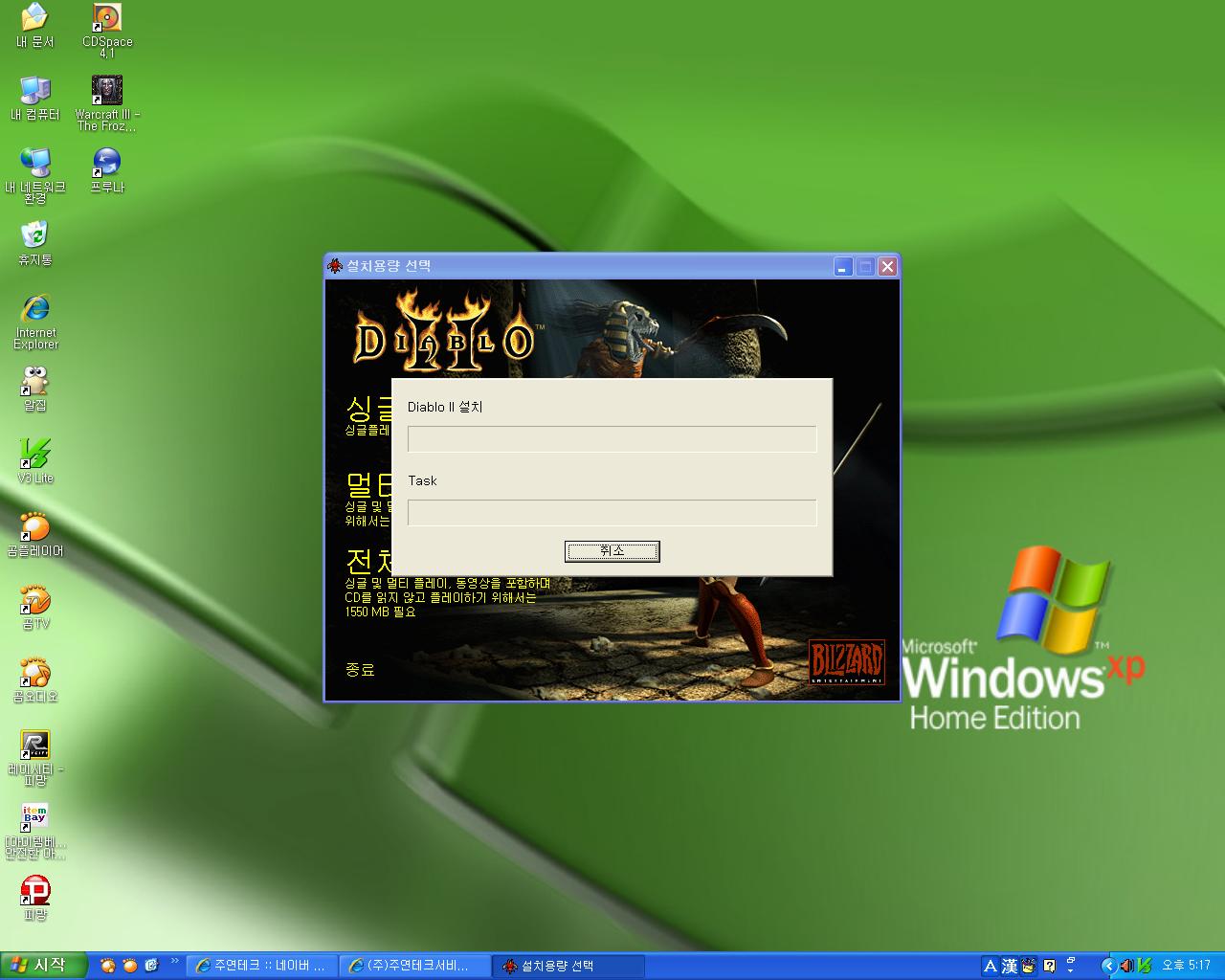1225x980 pixels.
Task: Open volume speaker tray icon
Action: (1126, 967)
